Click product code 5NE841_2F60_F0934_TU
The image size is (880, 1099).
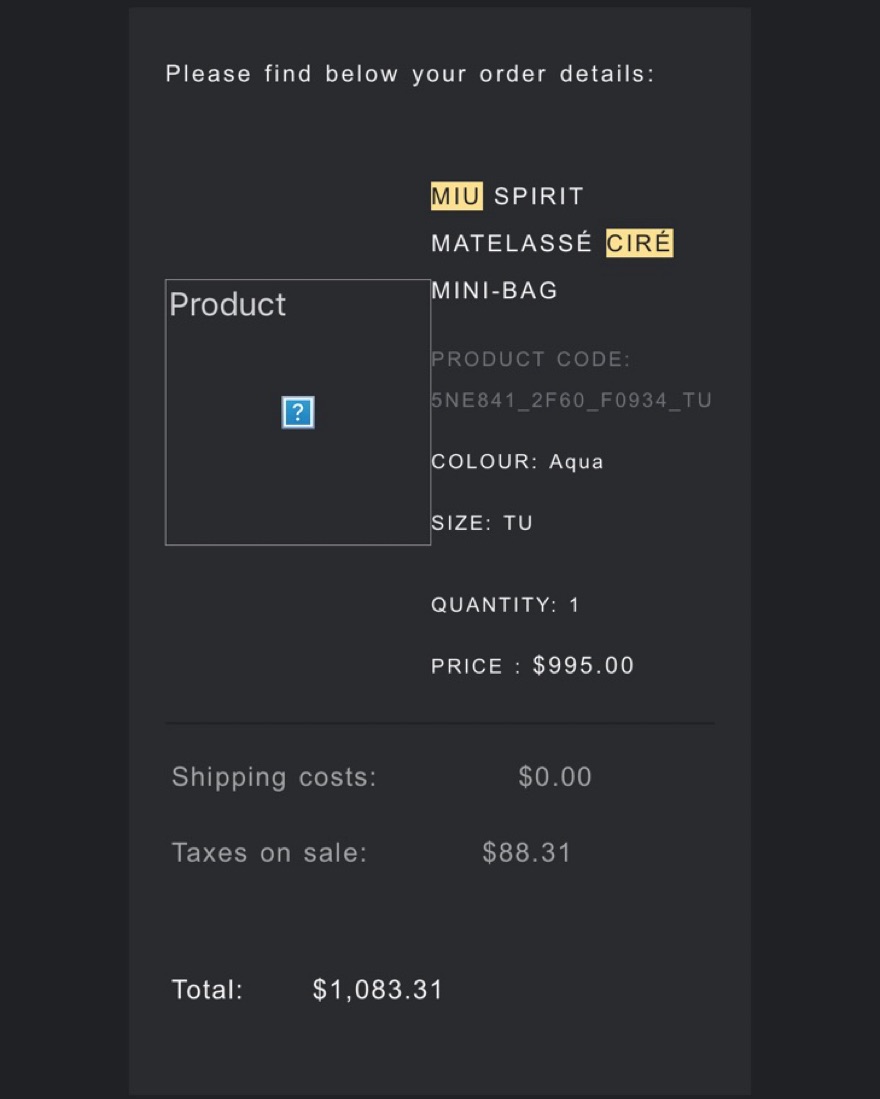(x=572, y=400)
